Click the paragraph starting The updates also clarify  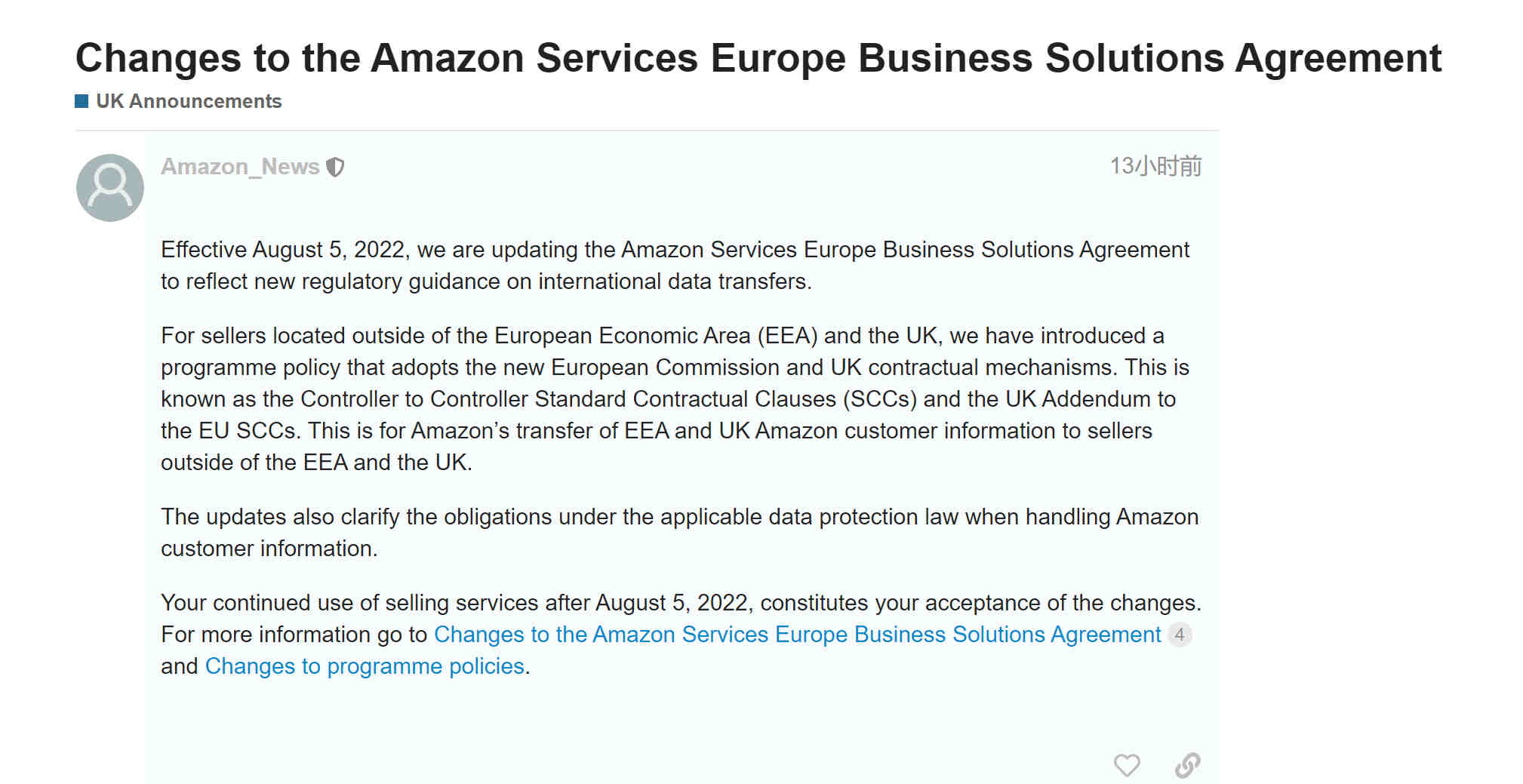(679, 533)
